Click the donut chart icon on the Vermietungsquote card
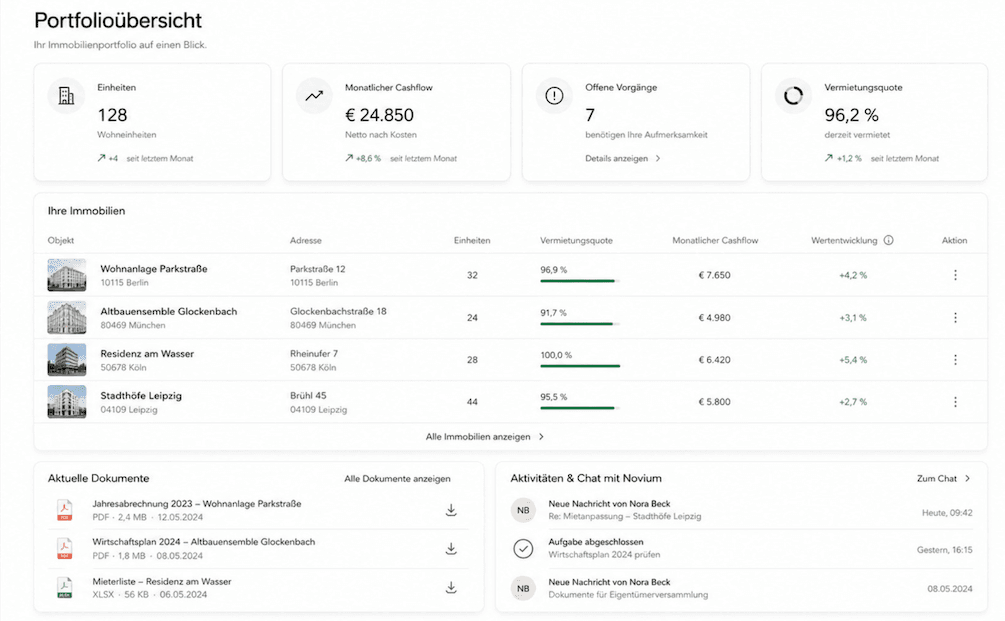Viewport: 1005px width, 621px height. click(x=793, y=96)
